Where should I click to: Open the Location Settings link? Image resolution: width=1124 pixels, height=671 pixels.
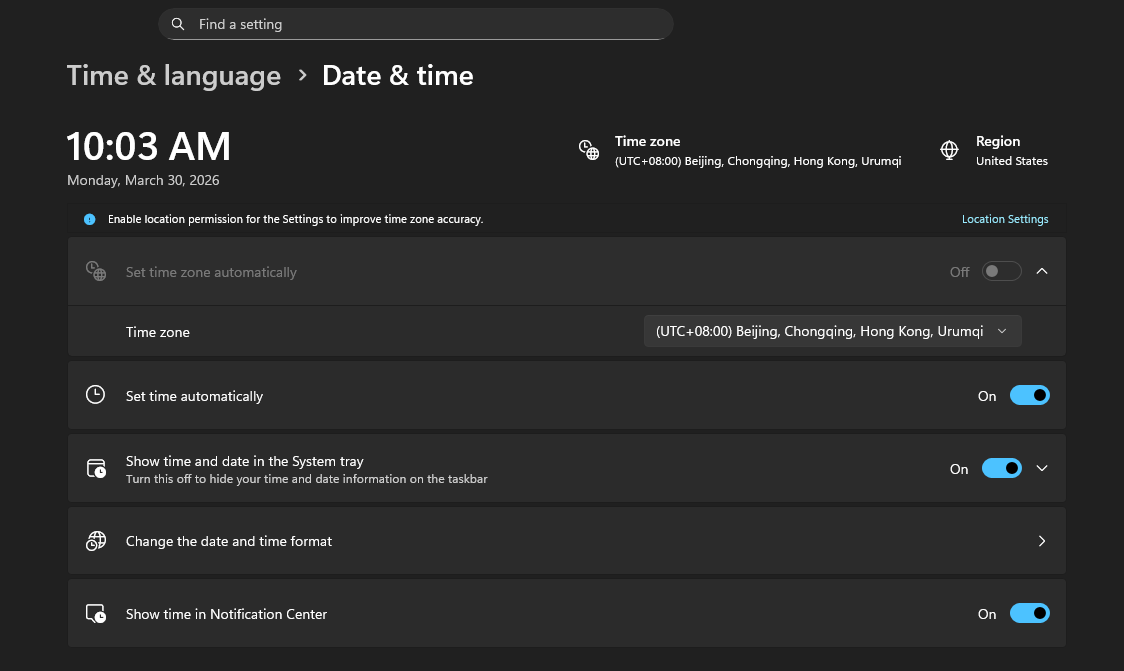1005,219
